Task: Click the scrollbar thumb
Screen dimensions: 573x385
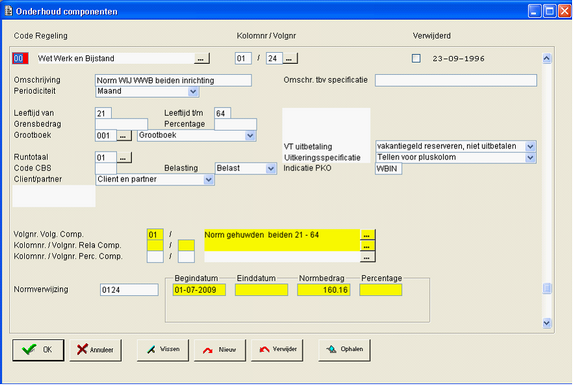Action: point(547,288)
